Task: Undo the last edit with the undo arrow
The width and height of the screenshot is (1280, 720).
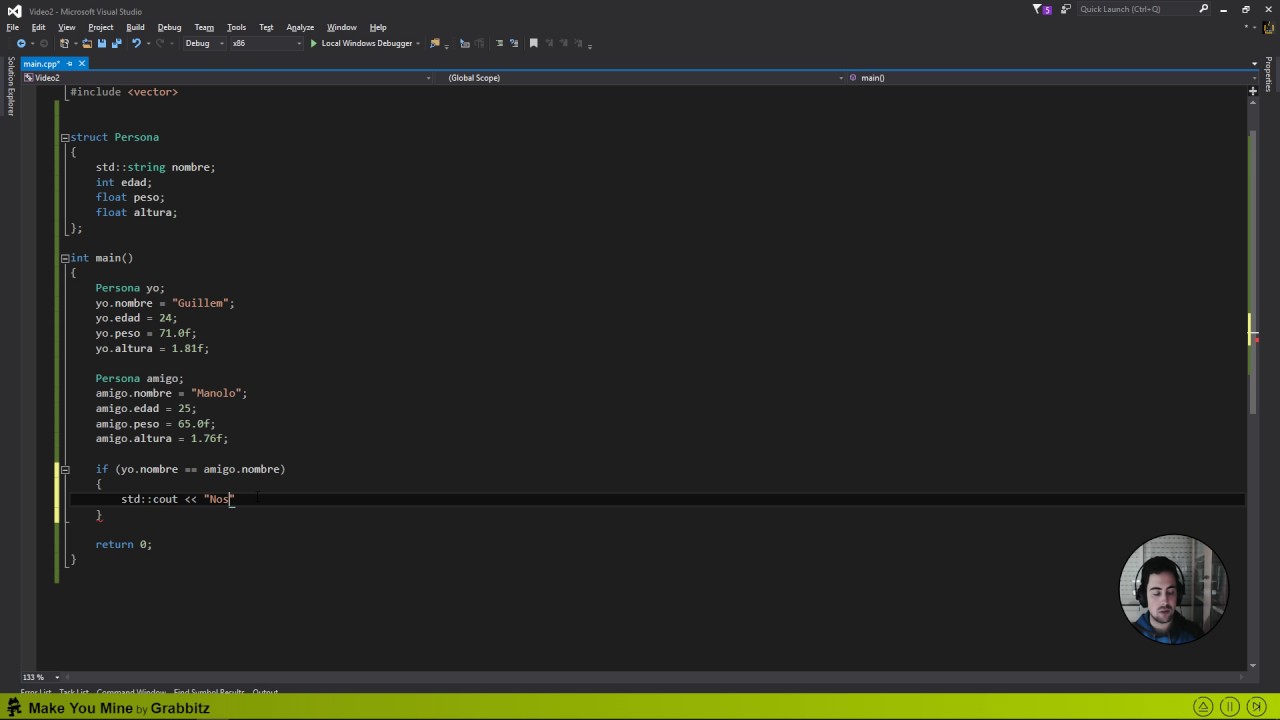Action: tap(135, 43)
